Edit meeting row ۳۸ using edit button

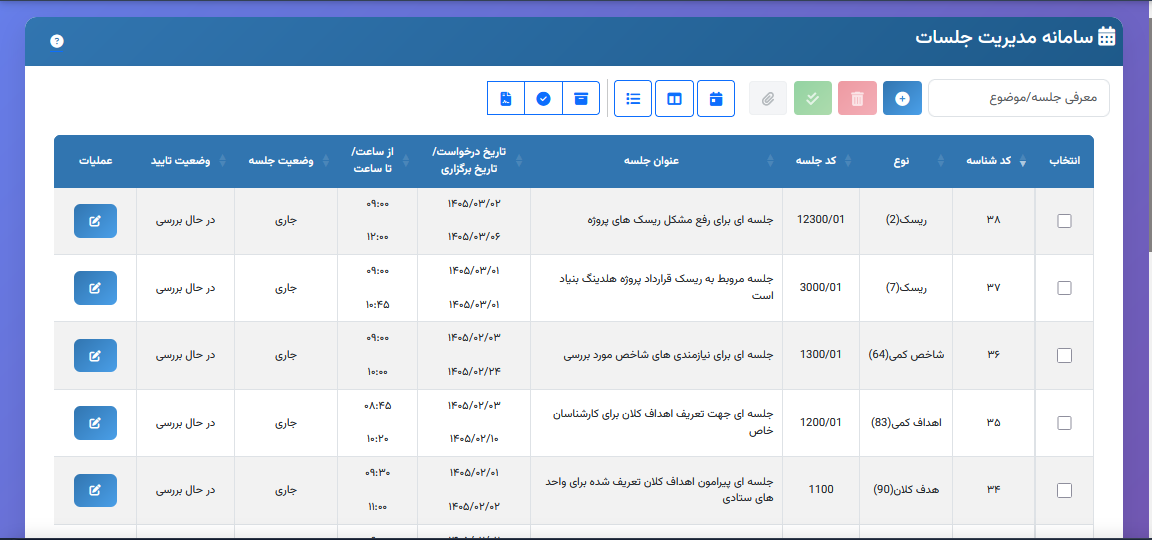point(95,221)
